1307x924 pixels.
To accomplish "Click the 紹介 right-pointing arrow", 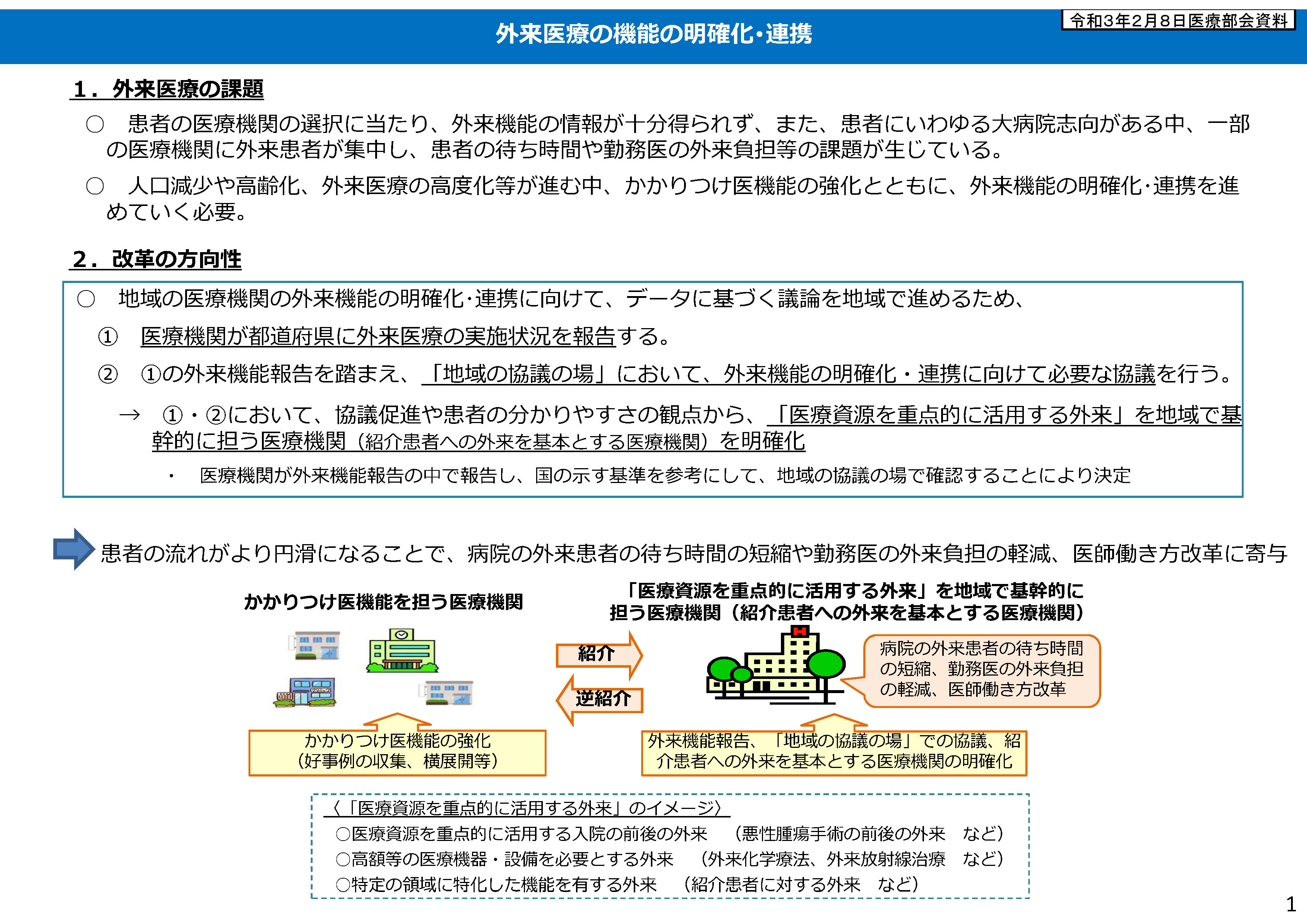I will tap(598, 655).
